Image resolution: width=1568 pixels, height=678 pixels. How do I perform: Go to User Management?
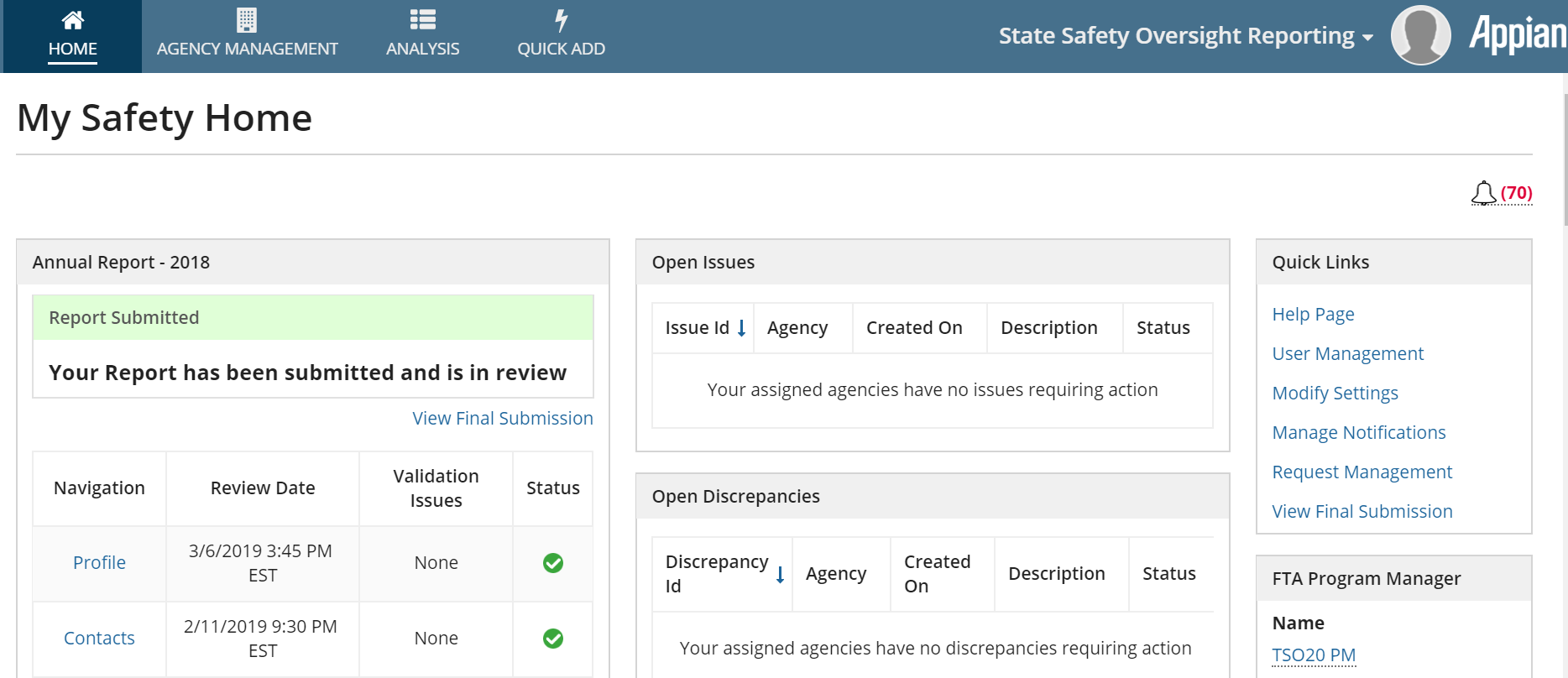pyautogui.click(x=1347, y=354)
